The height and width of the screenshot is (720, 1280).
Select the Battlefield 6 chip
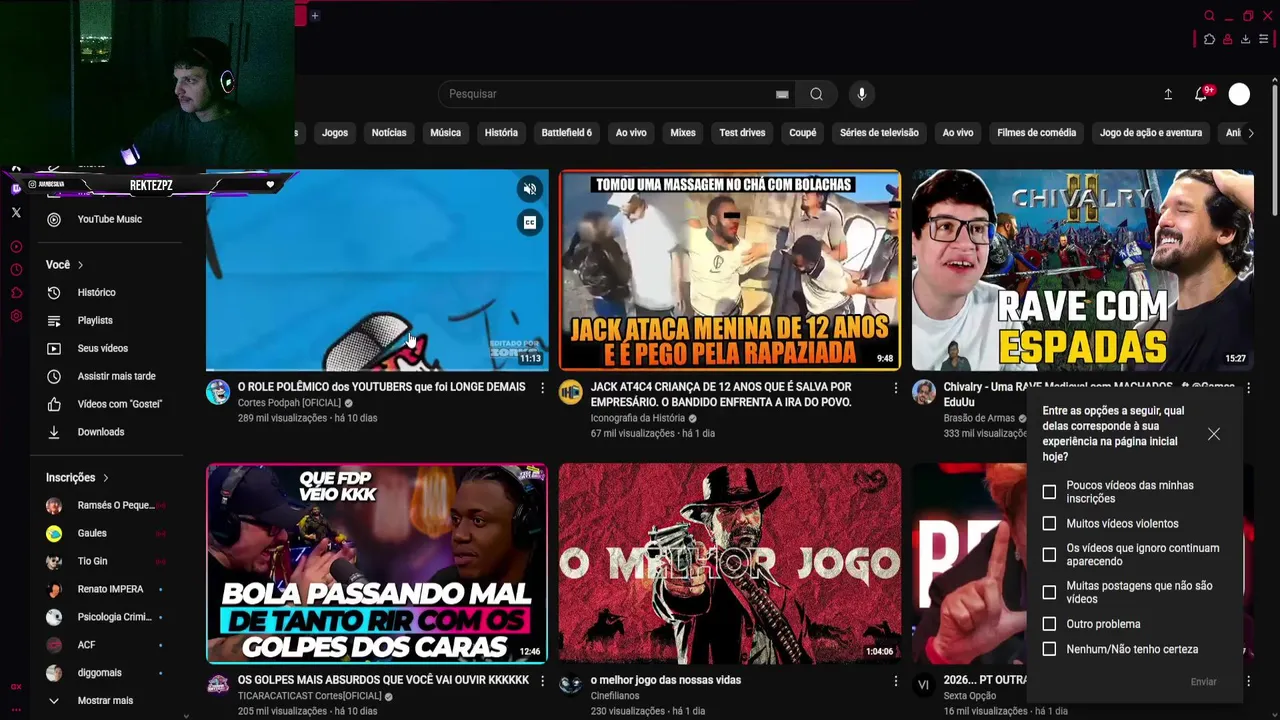click(x=567, y=133)
